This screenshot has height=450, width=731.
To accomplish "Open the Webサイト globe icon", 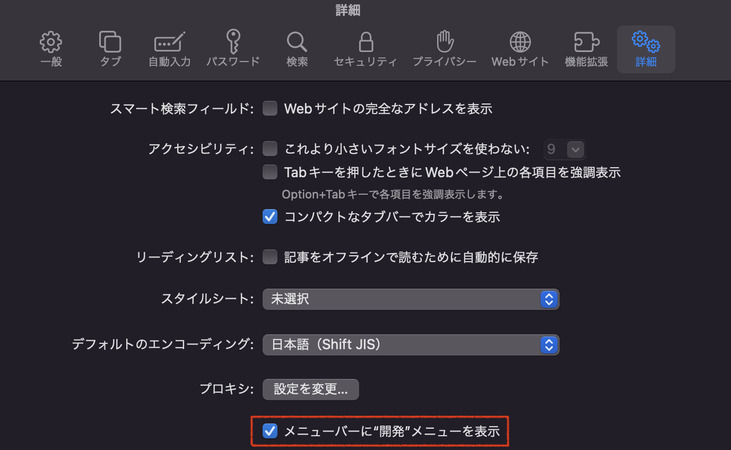I will 520,49.
